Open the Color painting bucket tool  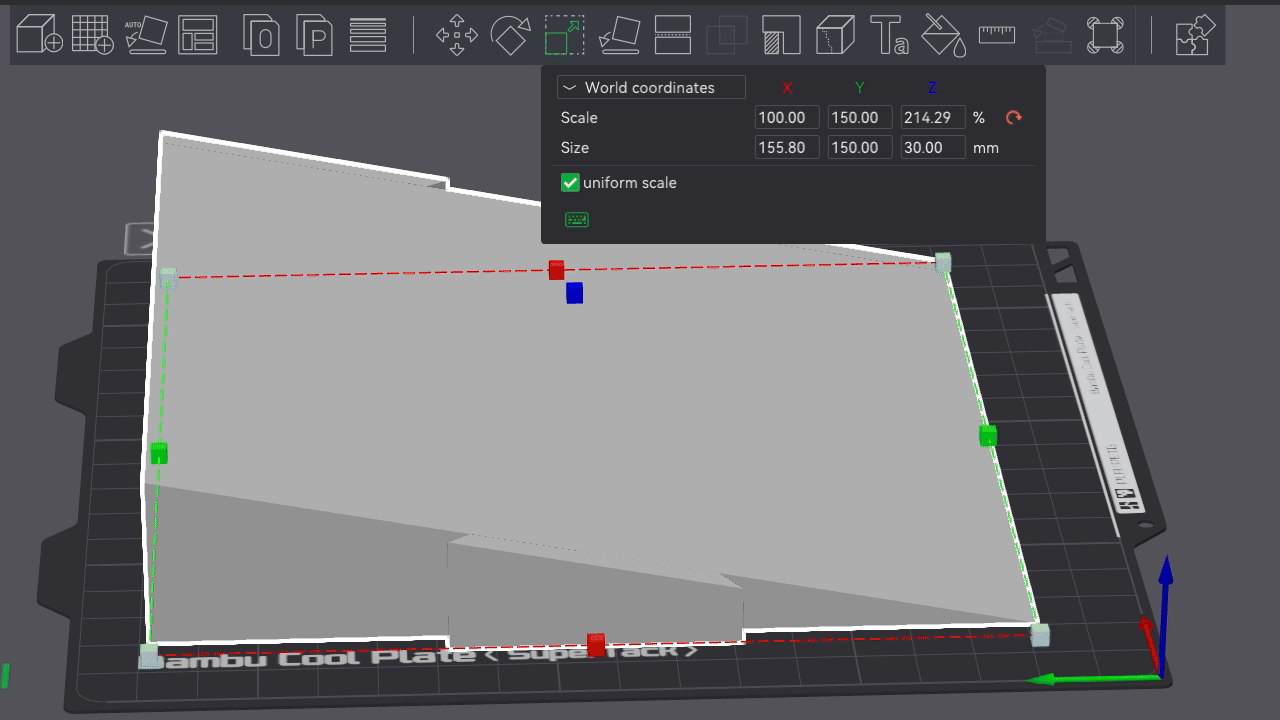pos(943,34)
